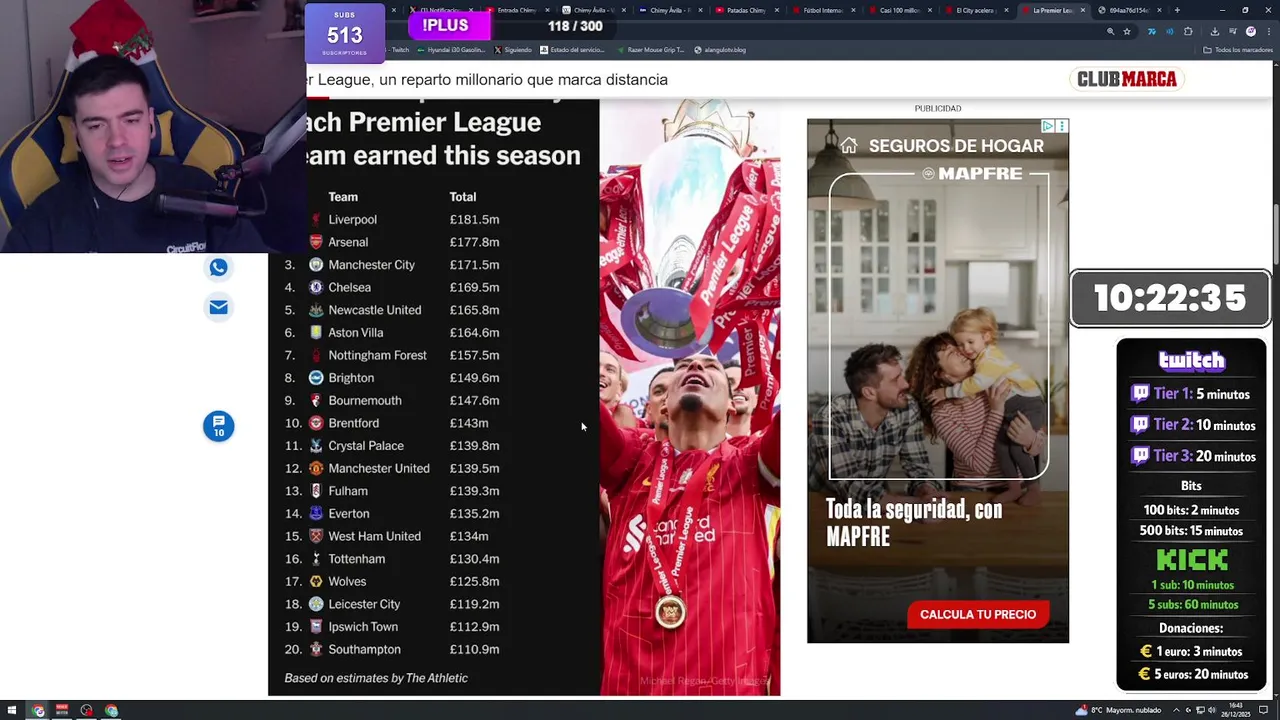This screenshot has height=720, width=1280.
Task: Open the Todos los marcadores folder
Action: click(x=1236, y=50)
